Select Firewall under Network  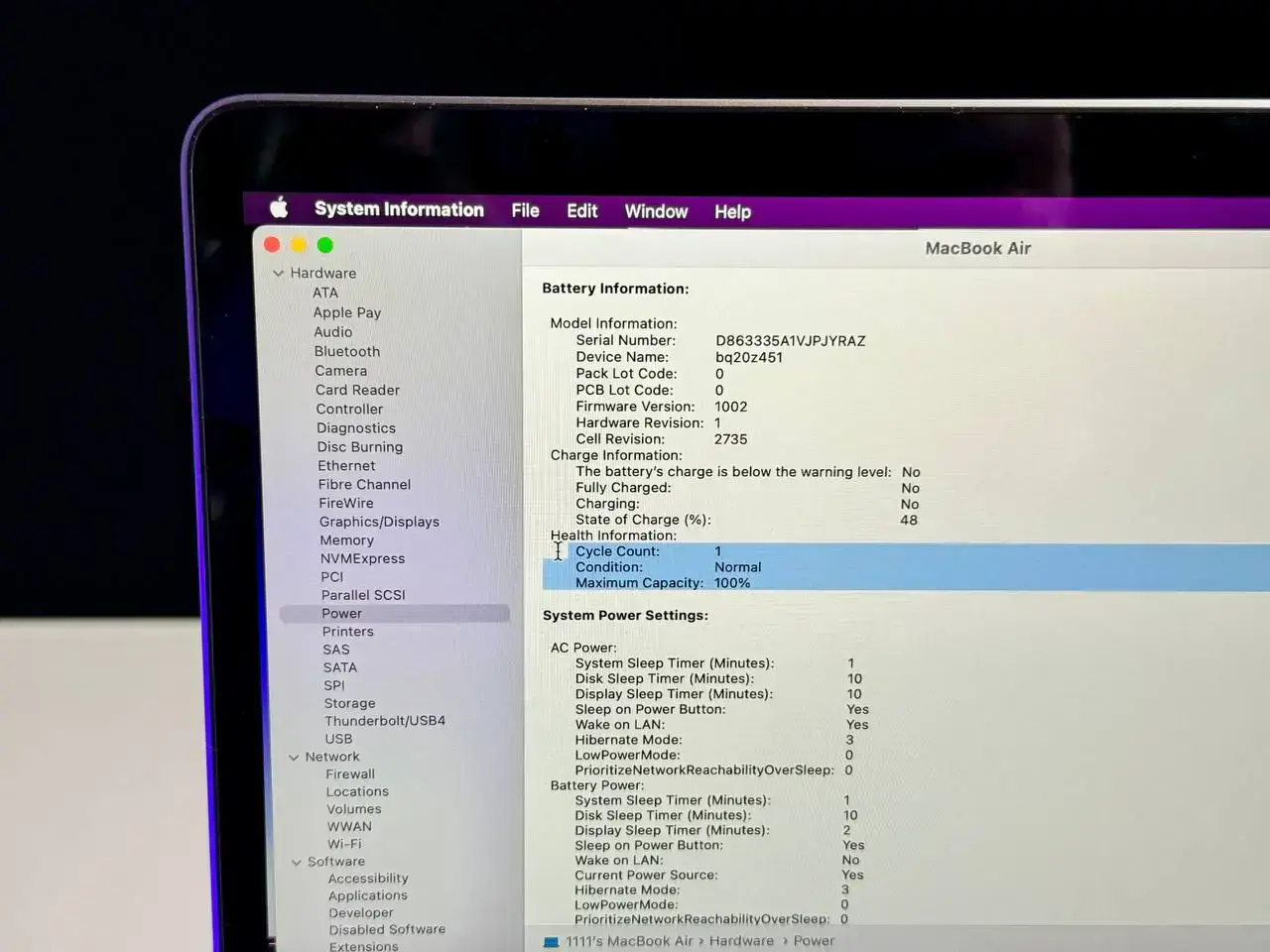[350, 774]
